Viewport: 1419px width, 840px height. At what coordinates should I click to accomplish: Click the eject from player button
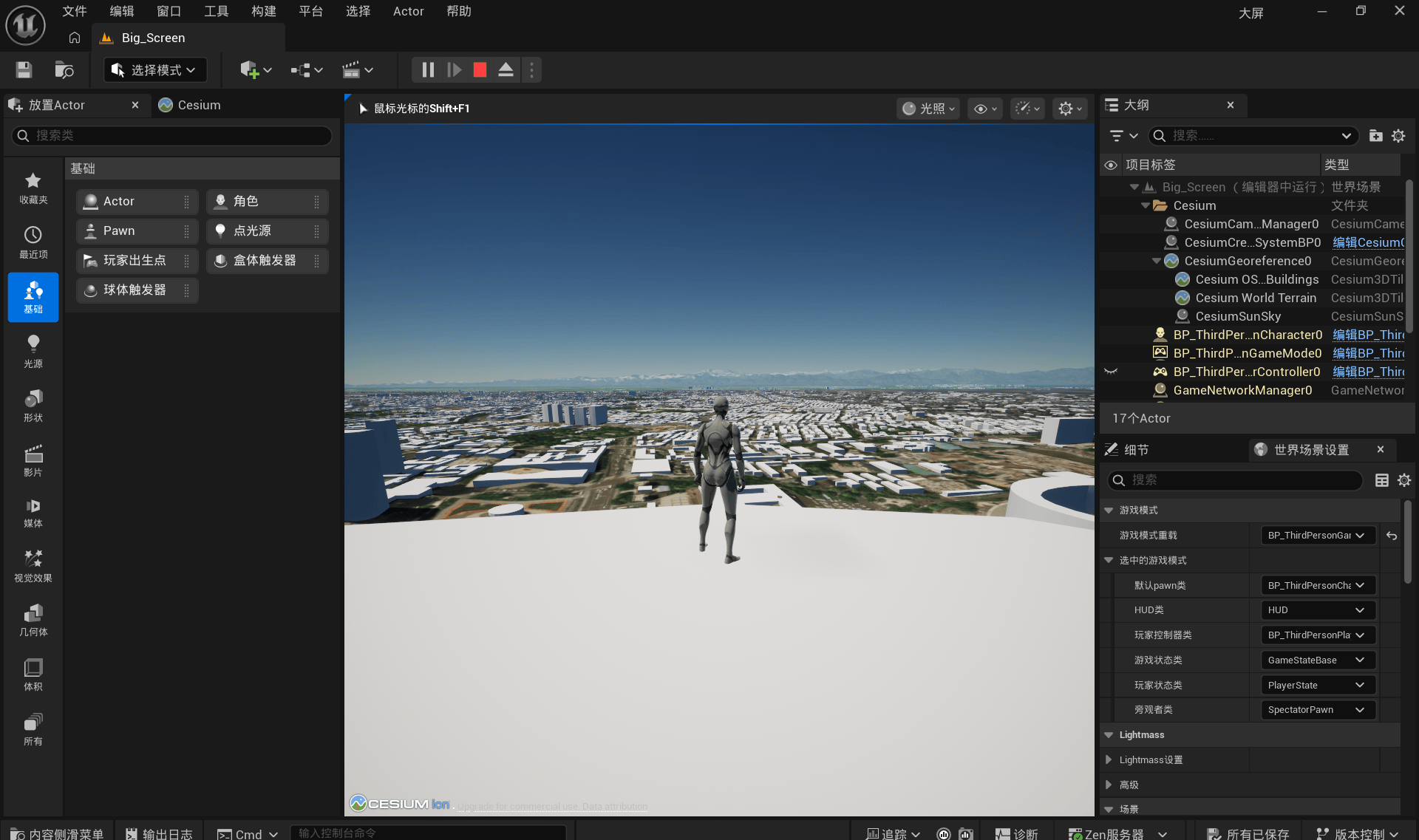(506, 70)
